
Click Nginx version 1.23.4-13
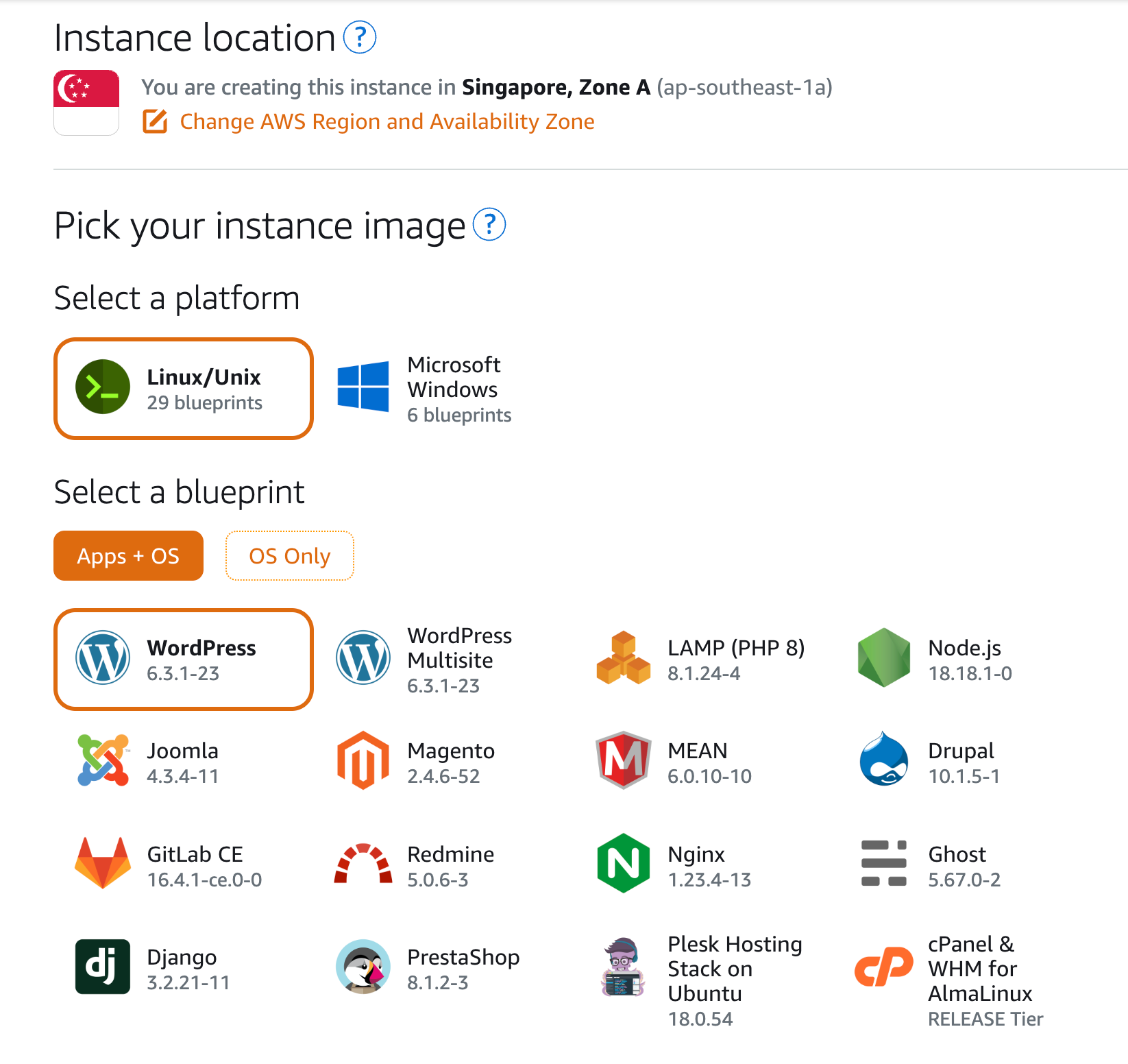pyautogui.click(x=709, y=880)
